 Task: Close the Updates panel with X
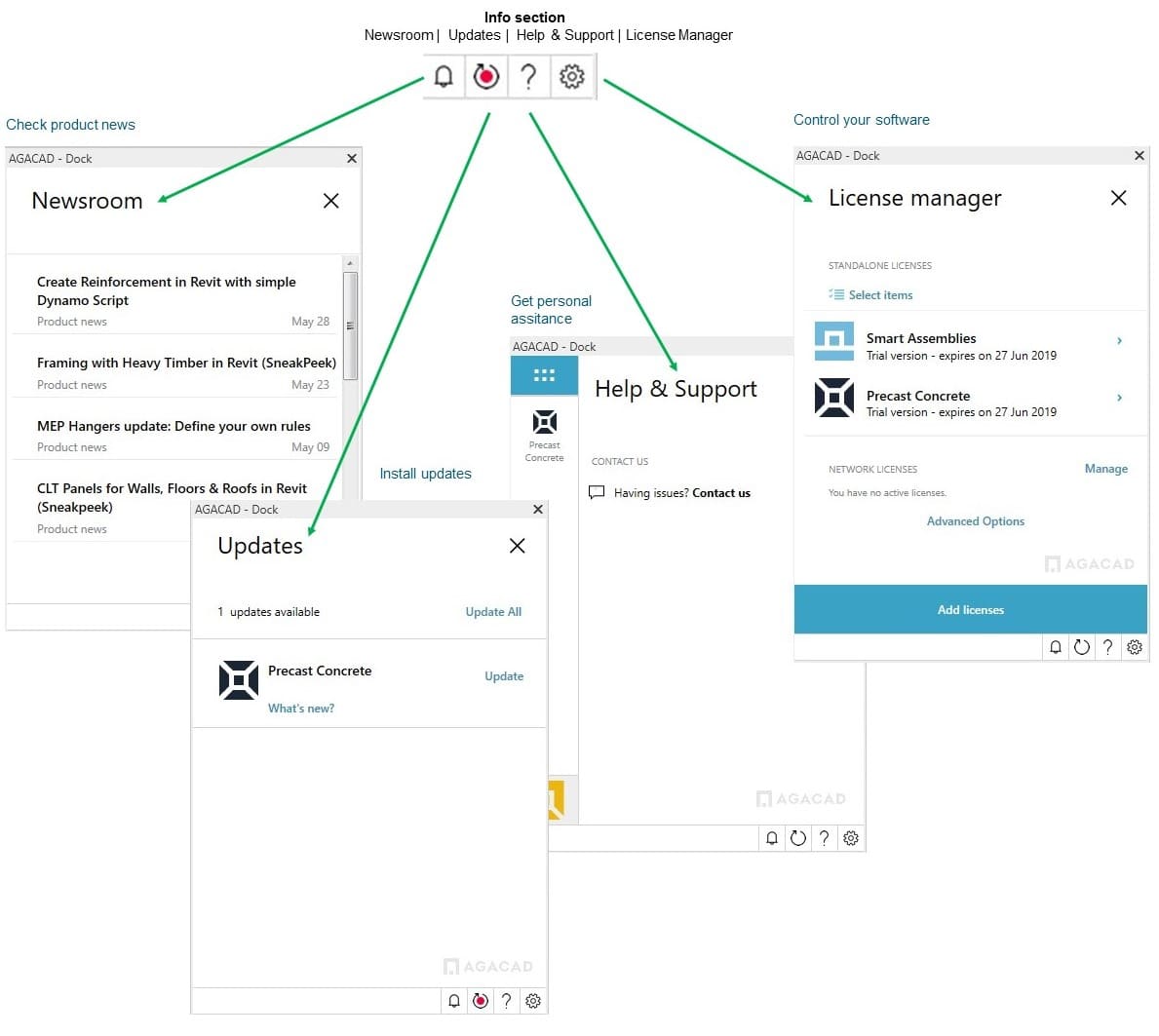(x=518, y=546)
